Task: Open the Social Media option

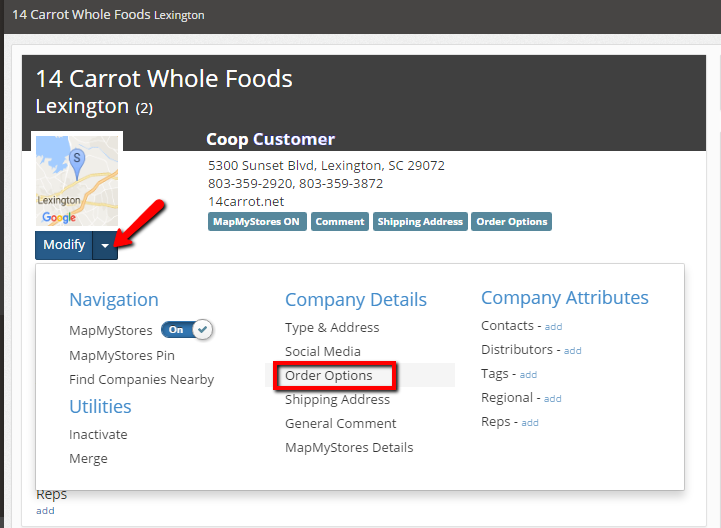Action: [323, 352]
